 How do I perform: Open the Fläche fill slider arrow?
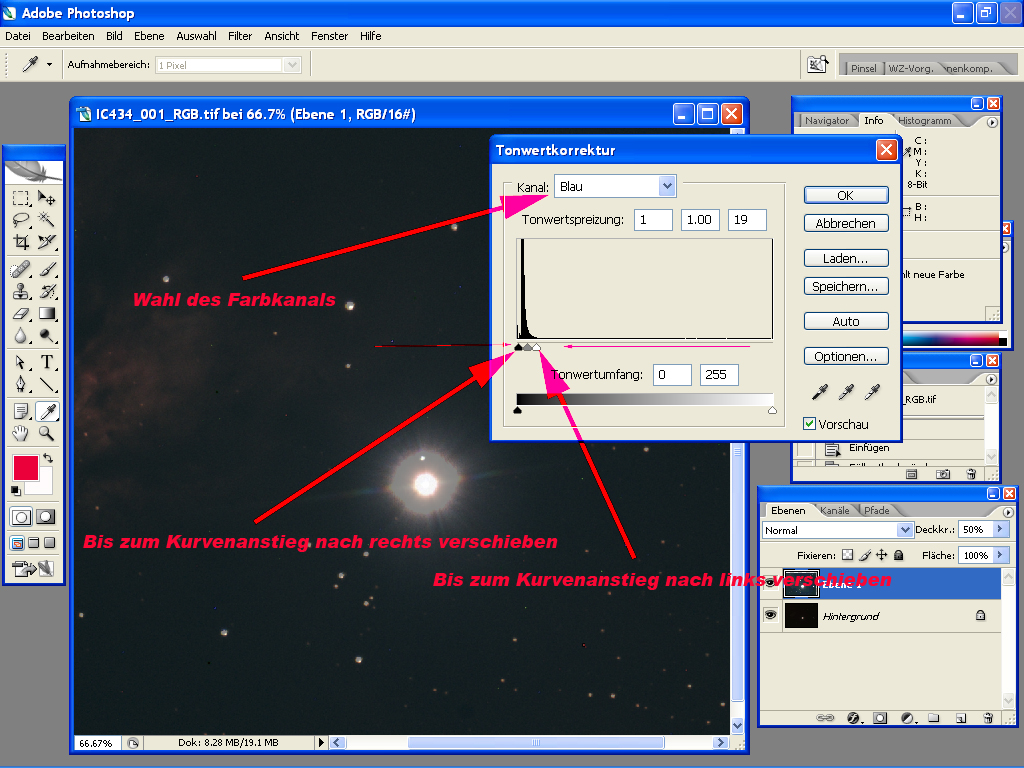[x=1000, y=555]
